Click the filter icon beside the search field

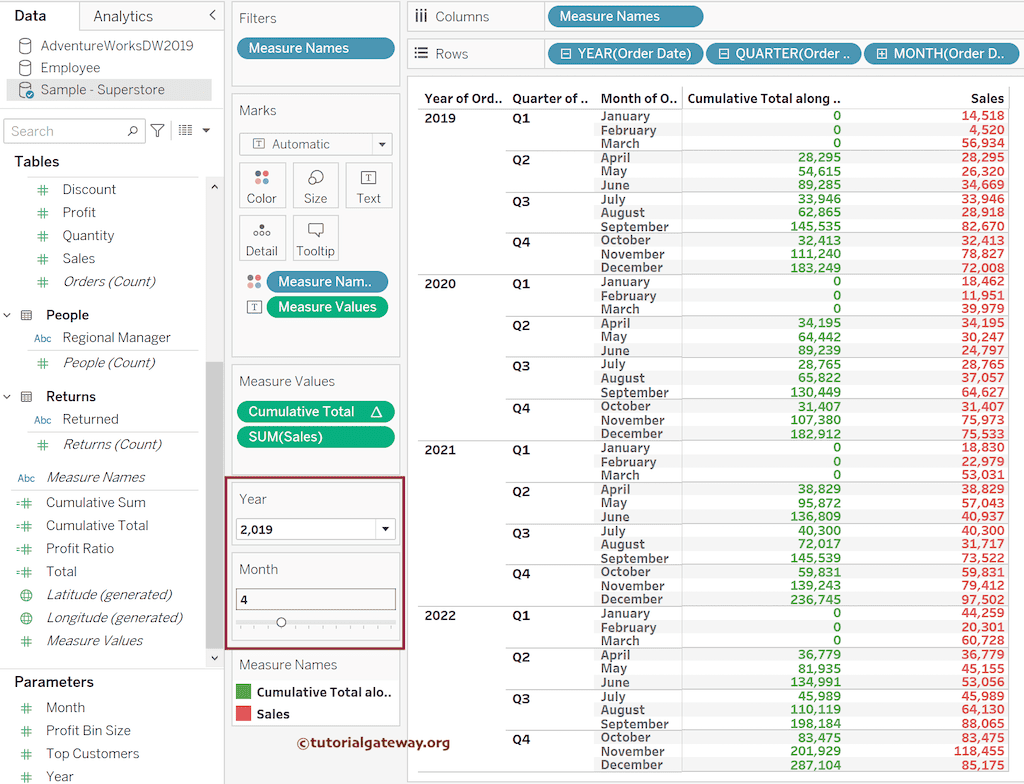coord(157,130)
